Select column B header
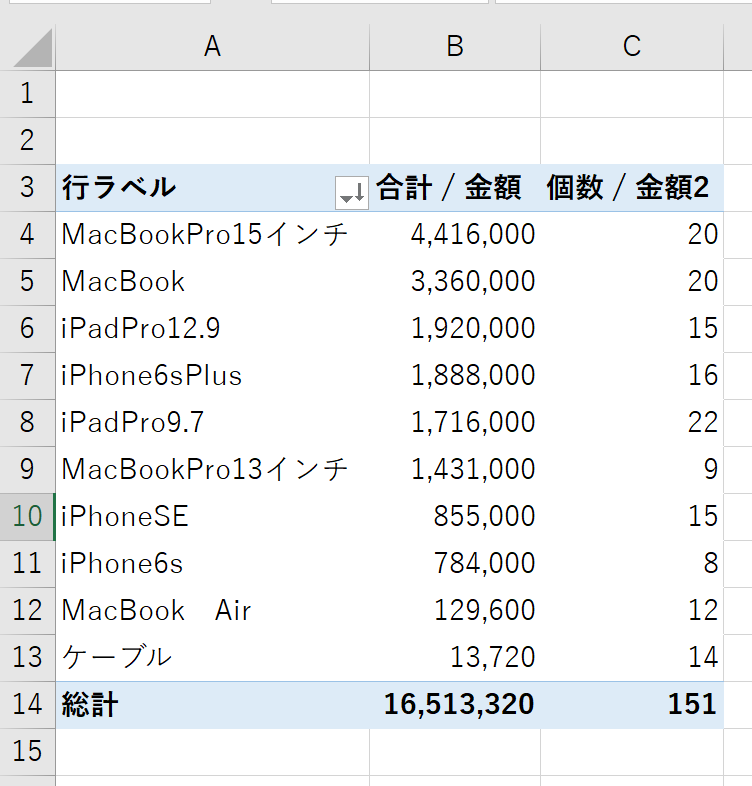The image size is (752, 786). pos(455,46)
